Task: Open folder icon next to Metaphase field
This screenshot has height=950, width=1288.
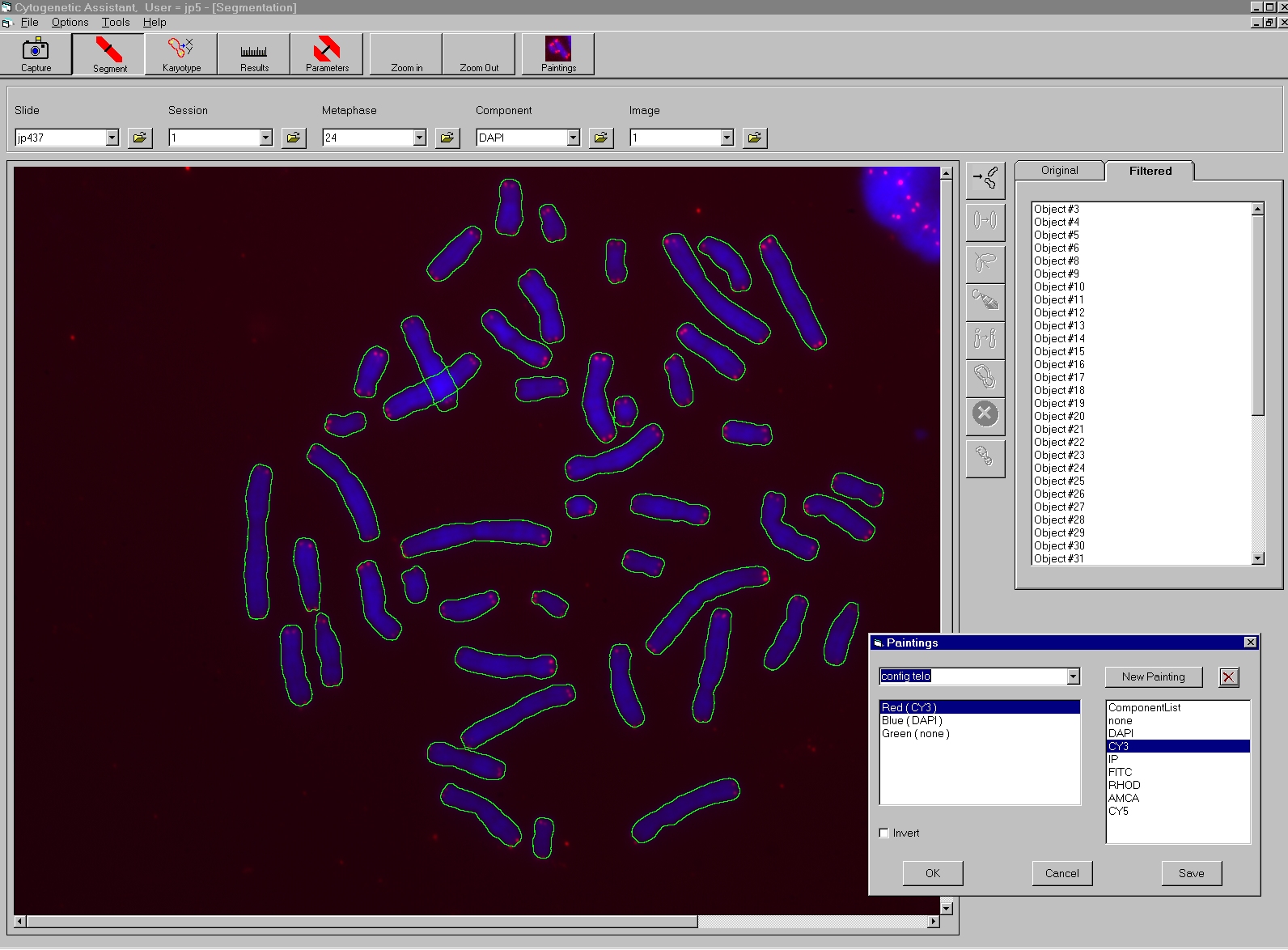Action: [x=447, y=138]
